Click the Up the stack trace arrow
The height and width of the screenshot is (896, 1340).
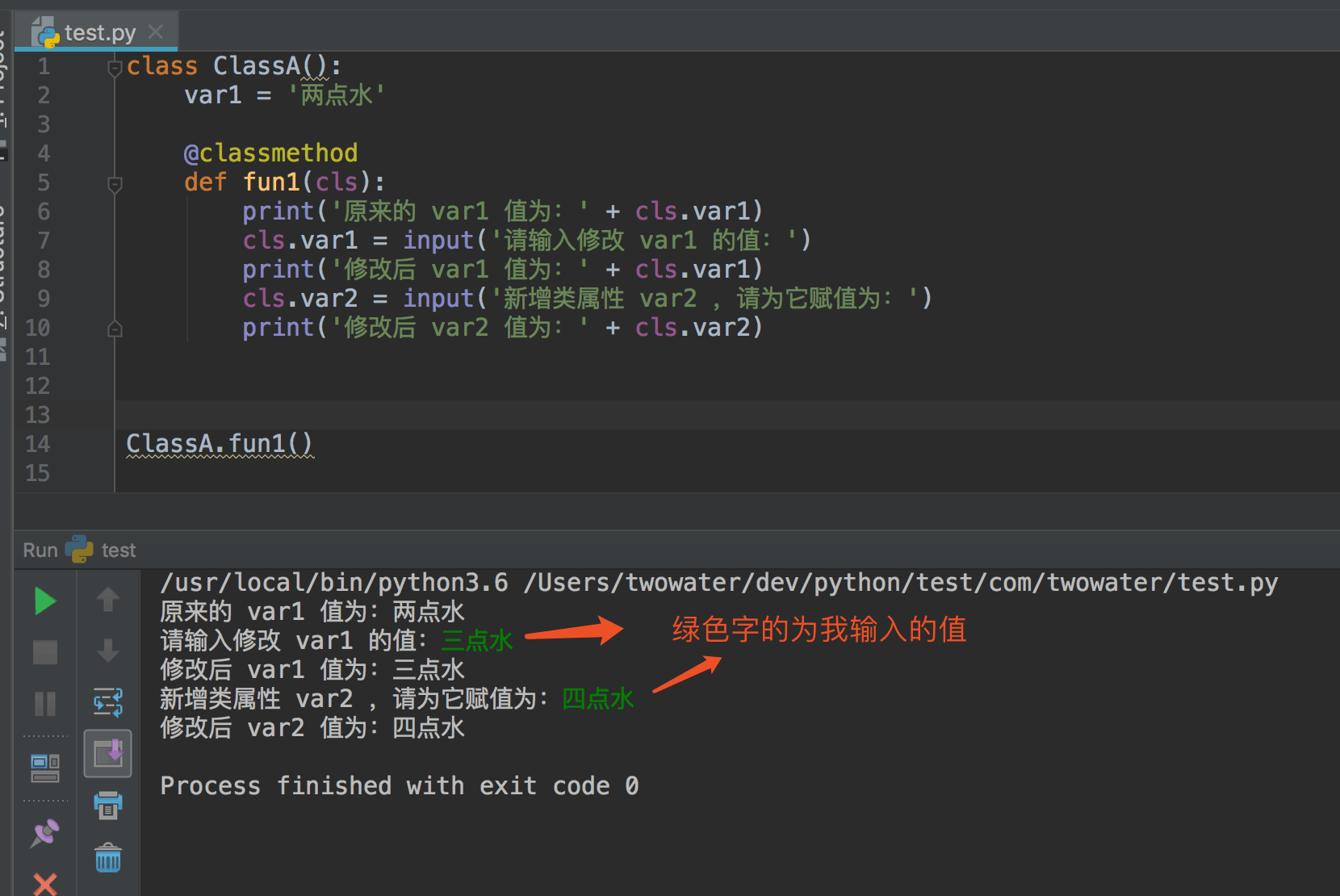(108, 600)
